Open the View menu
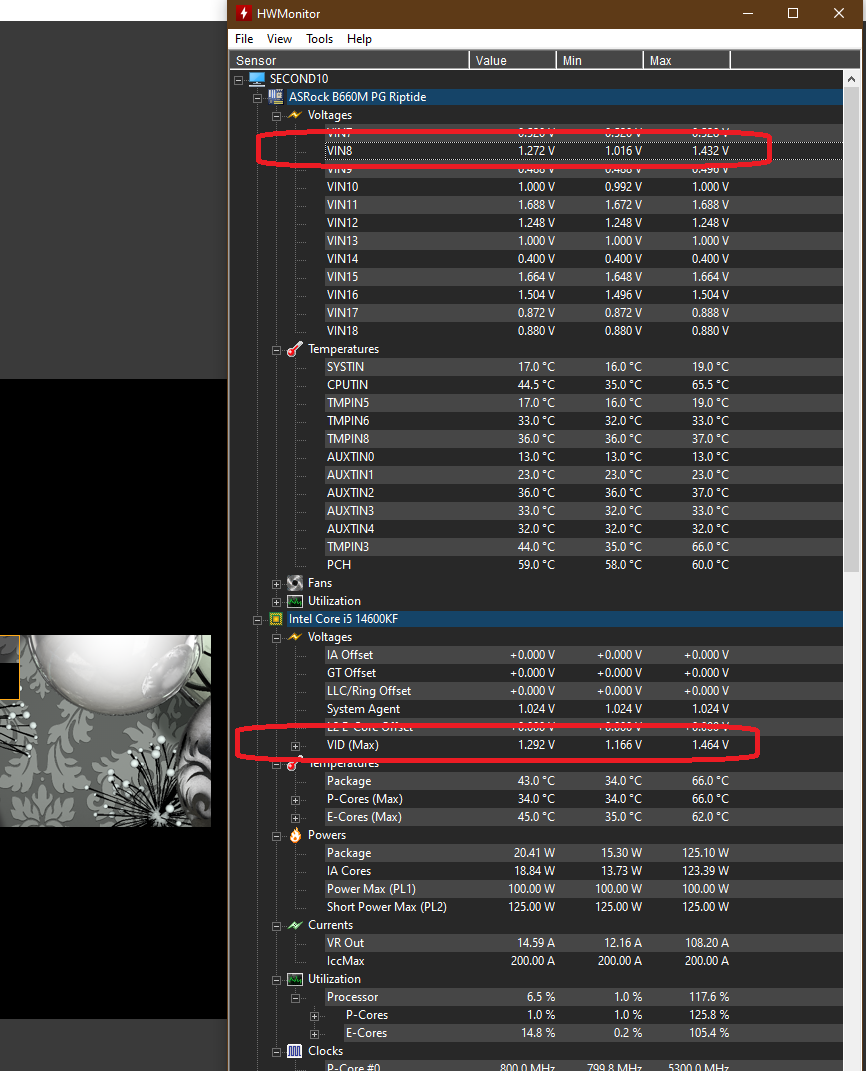Viewport: 866px width, 1071px height. click(279, 39)
